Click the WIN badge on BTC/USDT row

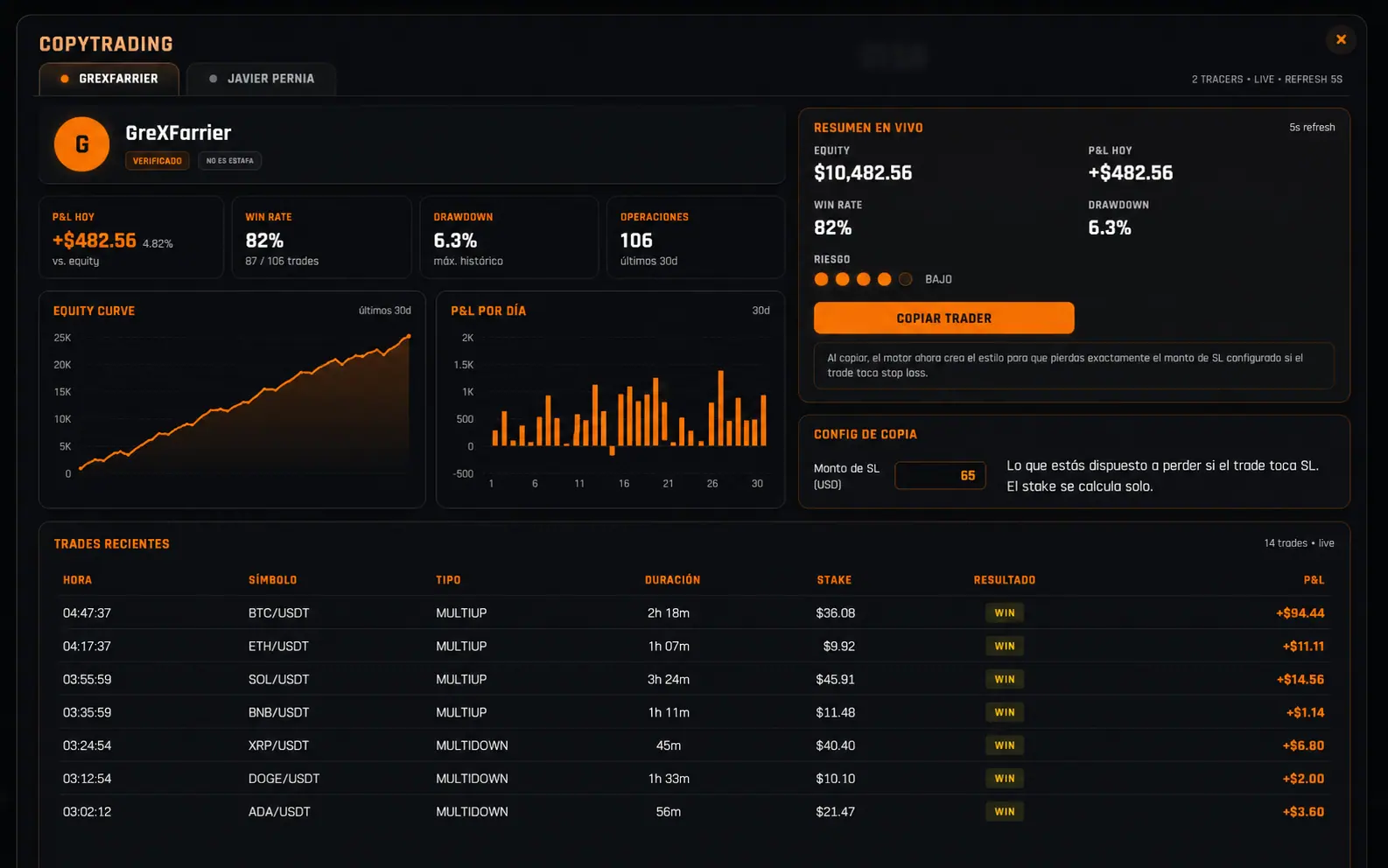pyautogui.click(x=1004, y=613)
